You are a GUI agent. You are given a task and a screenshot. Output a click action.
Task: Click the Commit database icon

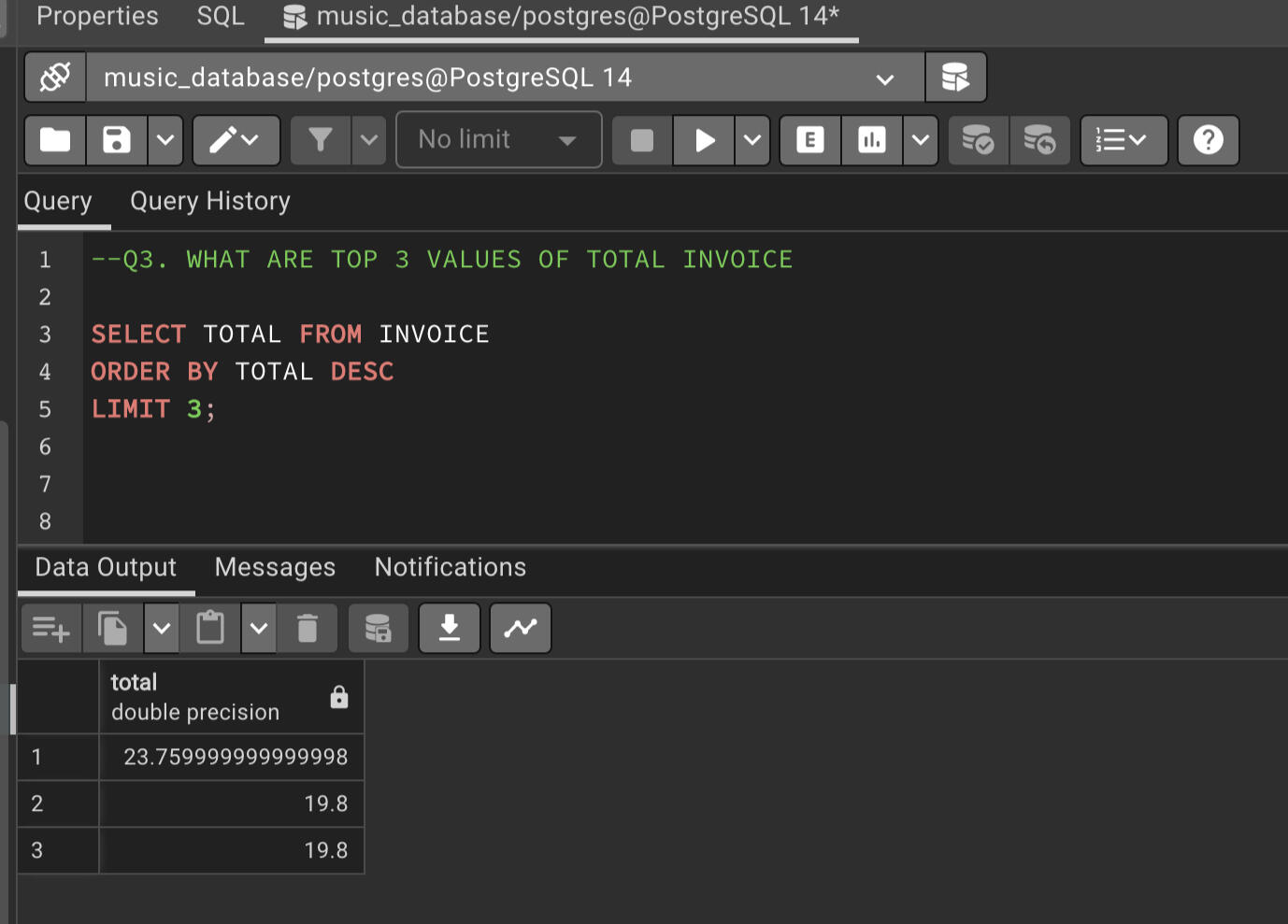(978, 140)
